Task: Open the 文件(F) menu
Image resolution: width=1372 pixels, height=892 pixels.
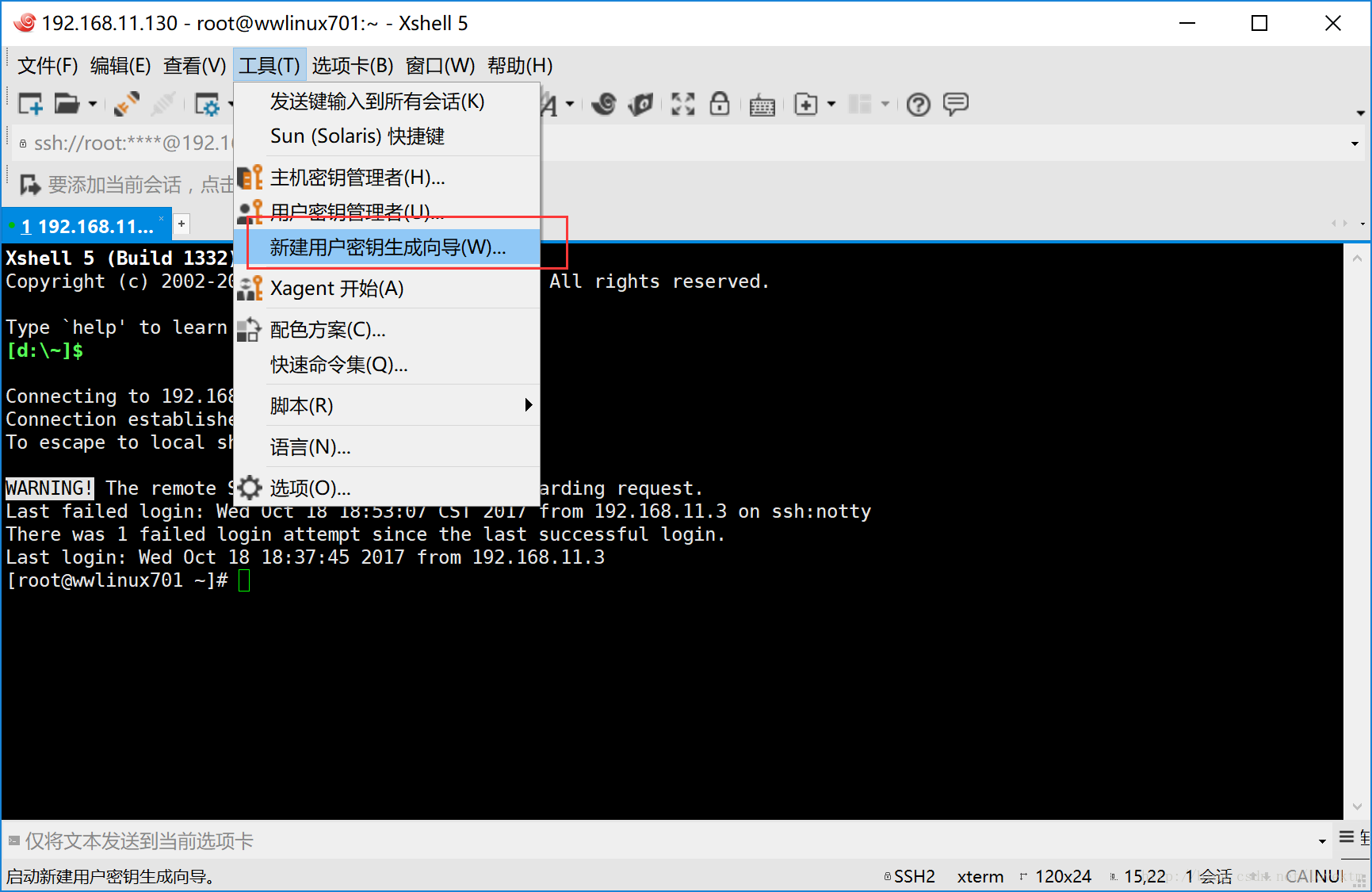Action: (x=48, y=66)
